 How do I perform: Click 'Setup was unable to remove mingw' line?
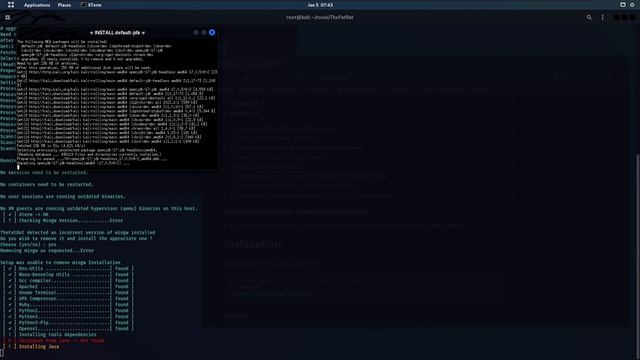(60, 262)
